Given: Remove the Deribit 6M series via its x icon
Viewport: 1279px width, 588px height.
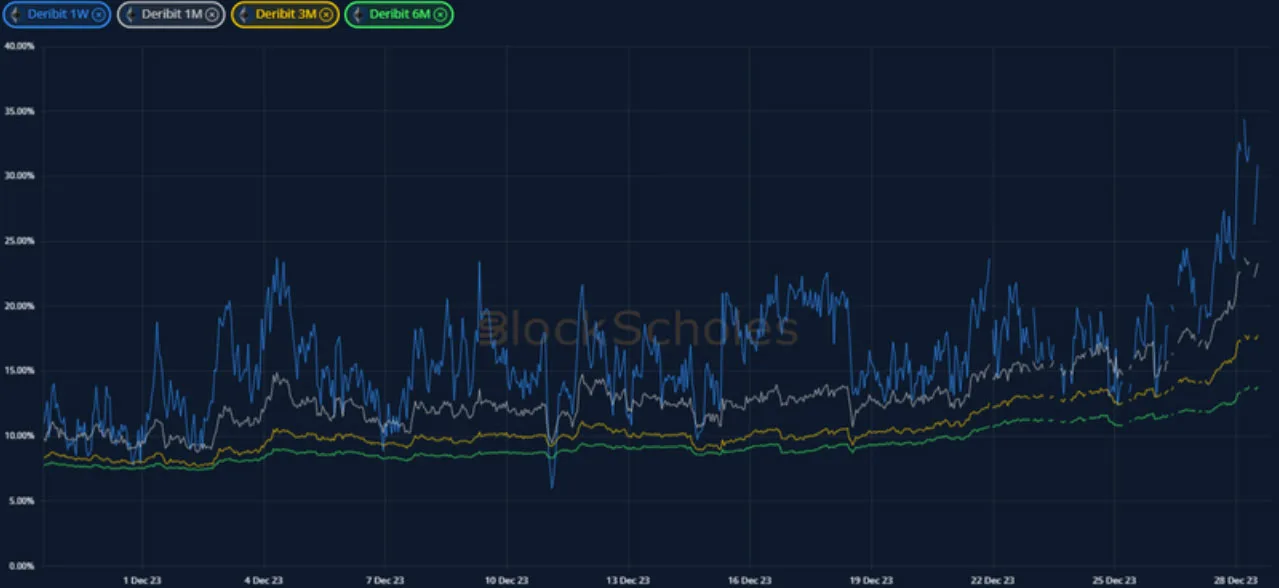Looking at the screenshot, I should pyautogui.click(x=440, y=14).
